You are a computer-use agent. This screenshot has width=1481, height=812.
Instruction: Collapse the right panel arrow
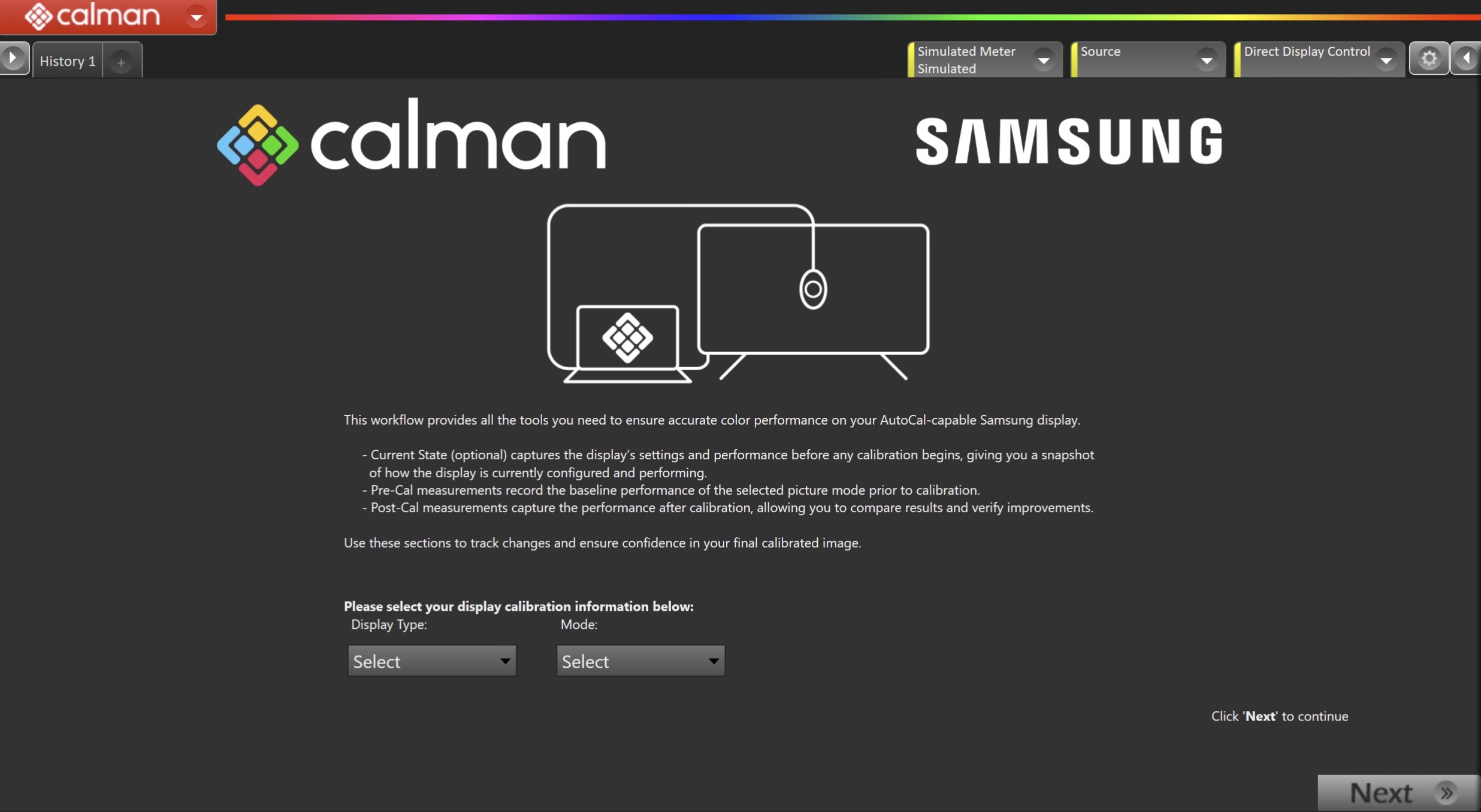pyautogui.click(x=1467, y=59)
